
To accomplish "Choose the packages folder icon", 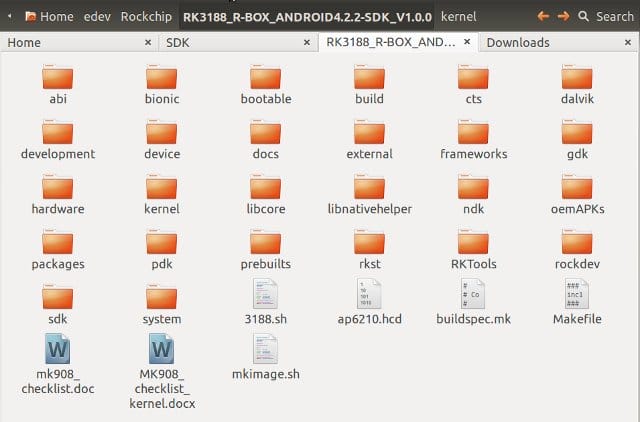I will [58, 242].
